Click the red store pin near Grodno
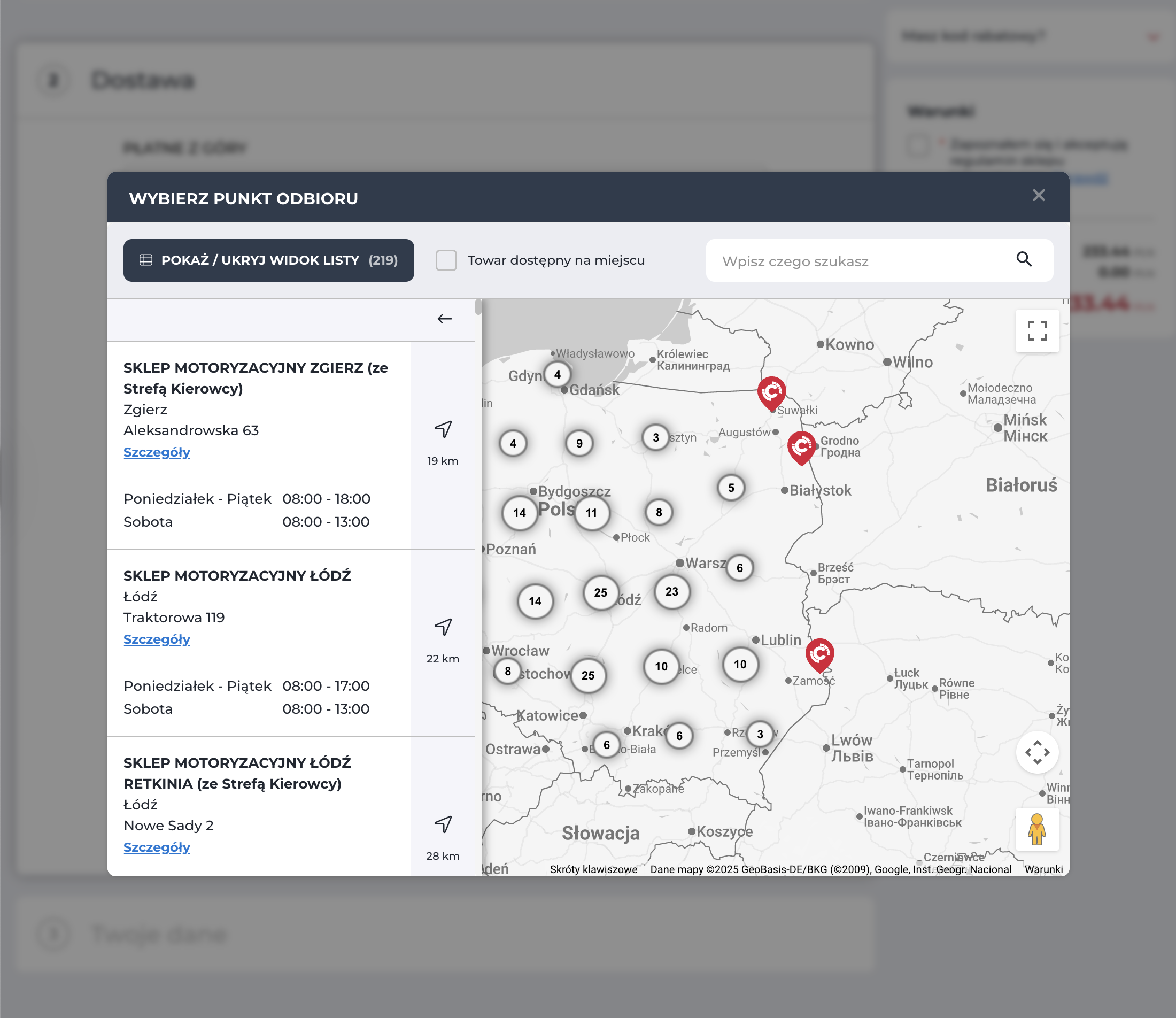Viewport: 1176px width, 1018px height. (801, 446)
